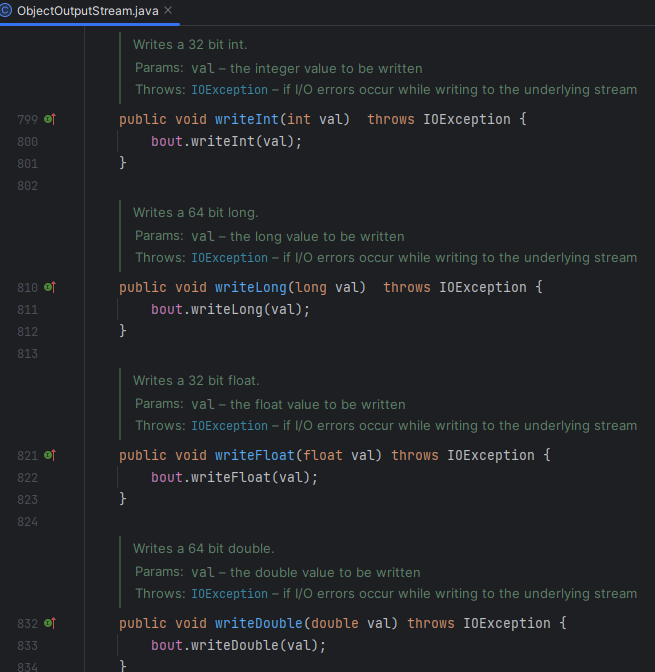Screen dimensions: 655x672
Task: Click IOException in writeLong throws clause
Action: pos(483,287)
